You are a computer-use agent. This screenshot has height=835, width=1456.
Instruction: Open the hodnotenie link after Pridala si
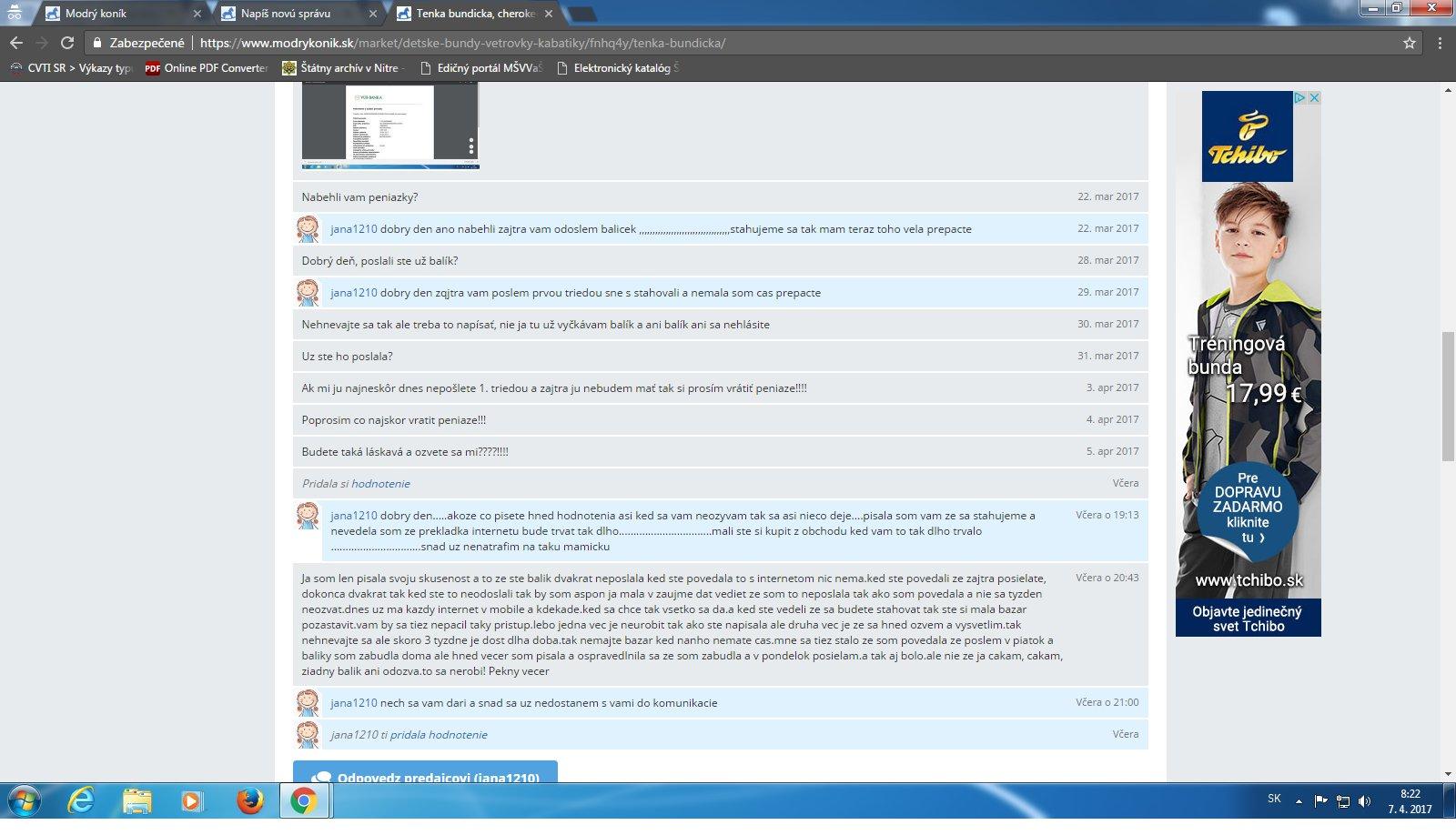tap(380, 484)
